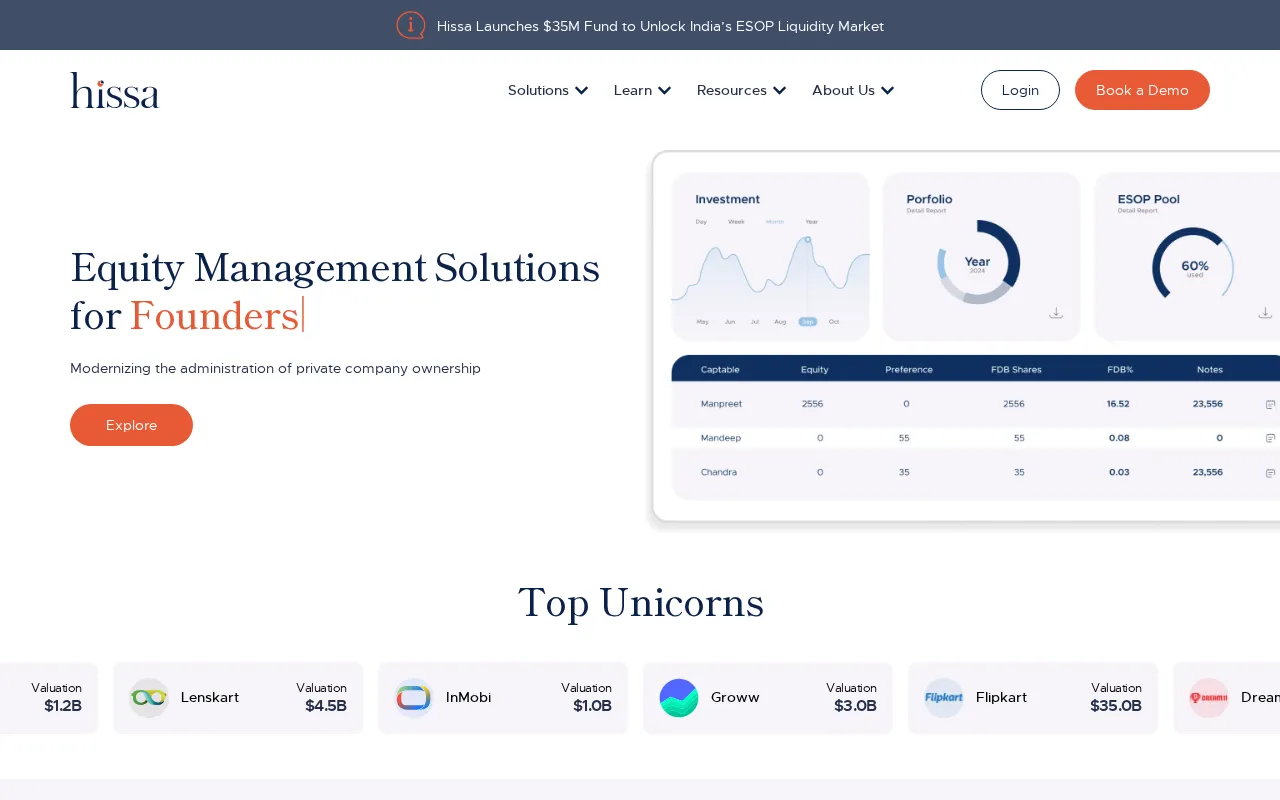Image resolution: width=1280 pixels, height=800 pixels.
Task: Click the ESOP Pool download icon
Action: click(x=1265, y=313)
